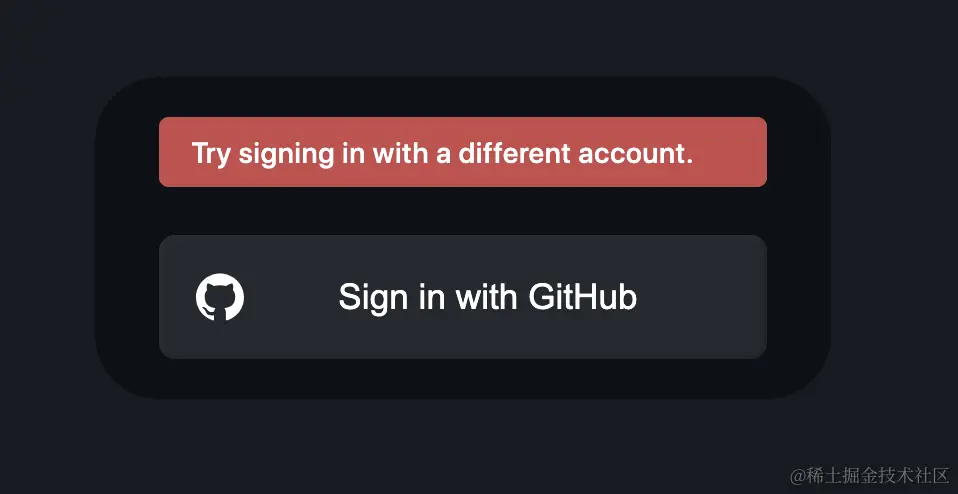Click the word 'GitHub' in the sign-in button
The width and height of the screenshot is (958, 494).
point(582,297)
